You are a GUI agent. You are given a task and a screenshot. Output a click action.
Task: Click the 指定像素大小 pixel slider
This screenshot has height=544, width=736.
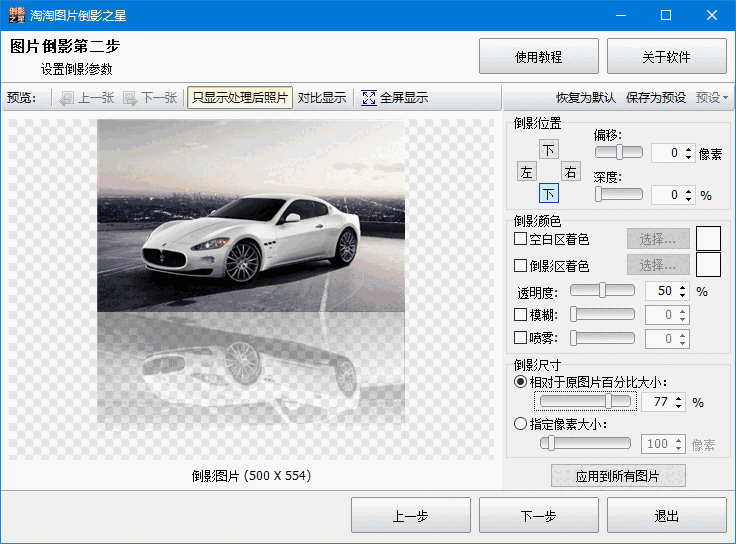pos(585,443)
